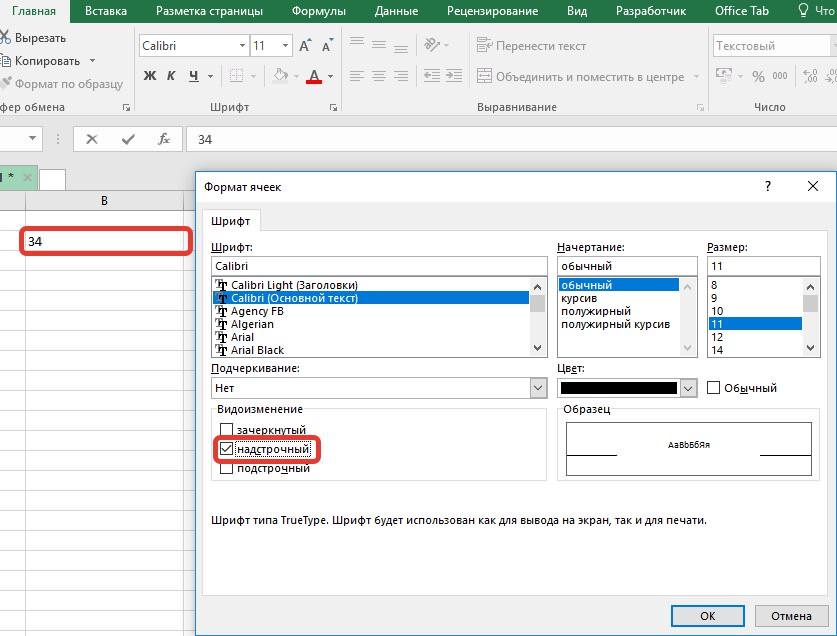The height and width of the screenshot is (636, 837).
Task: Click the Отмена button
Action: point(791,616)
